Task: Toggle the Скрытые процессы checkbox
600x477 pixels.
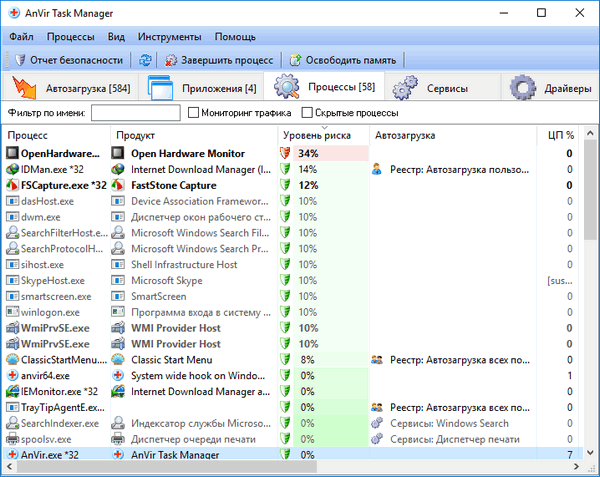Action: [307, 113]
